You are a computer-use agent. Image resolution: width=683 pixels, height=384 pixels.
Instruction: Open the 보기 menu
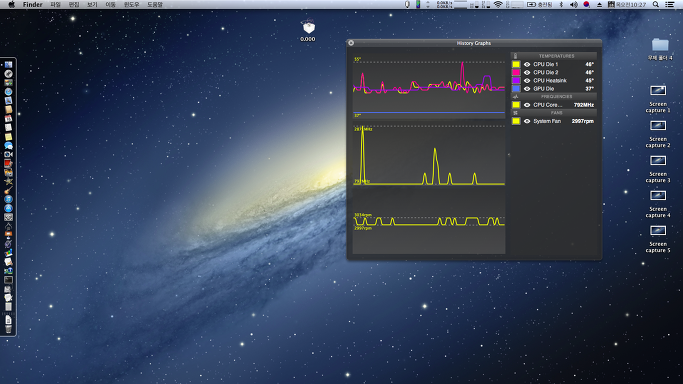point(92,4)
